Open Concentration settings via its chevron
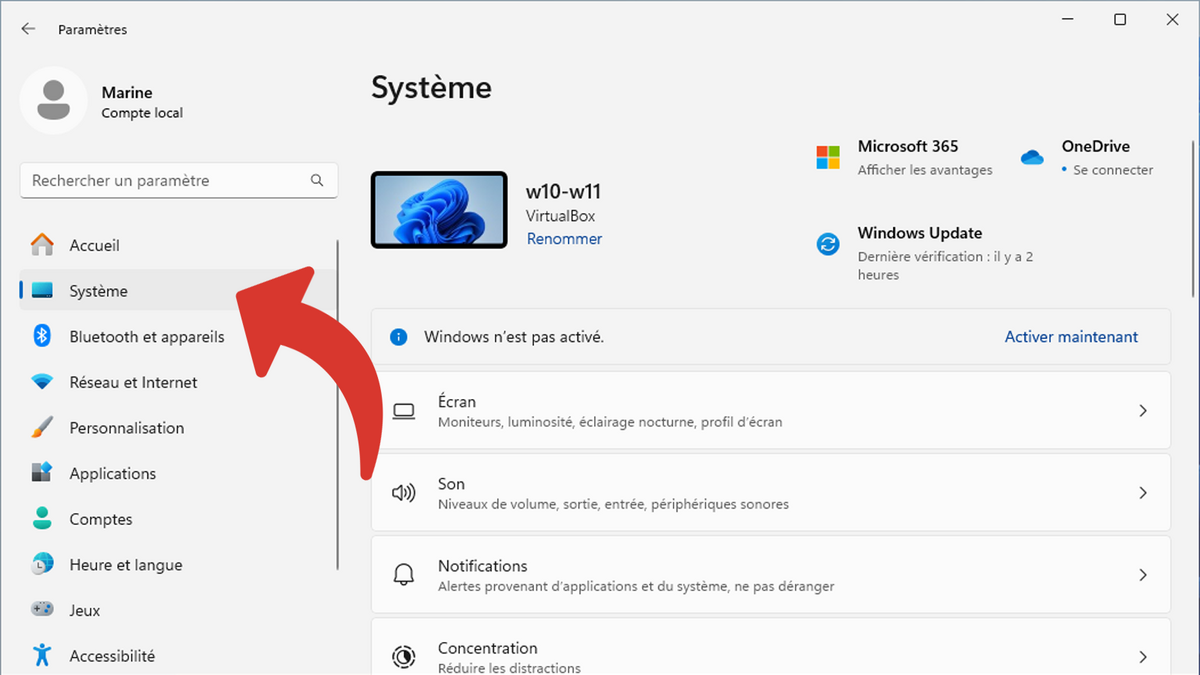The width and height of the screenshot is (1200, 675). [x=1143, y=657]
